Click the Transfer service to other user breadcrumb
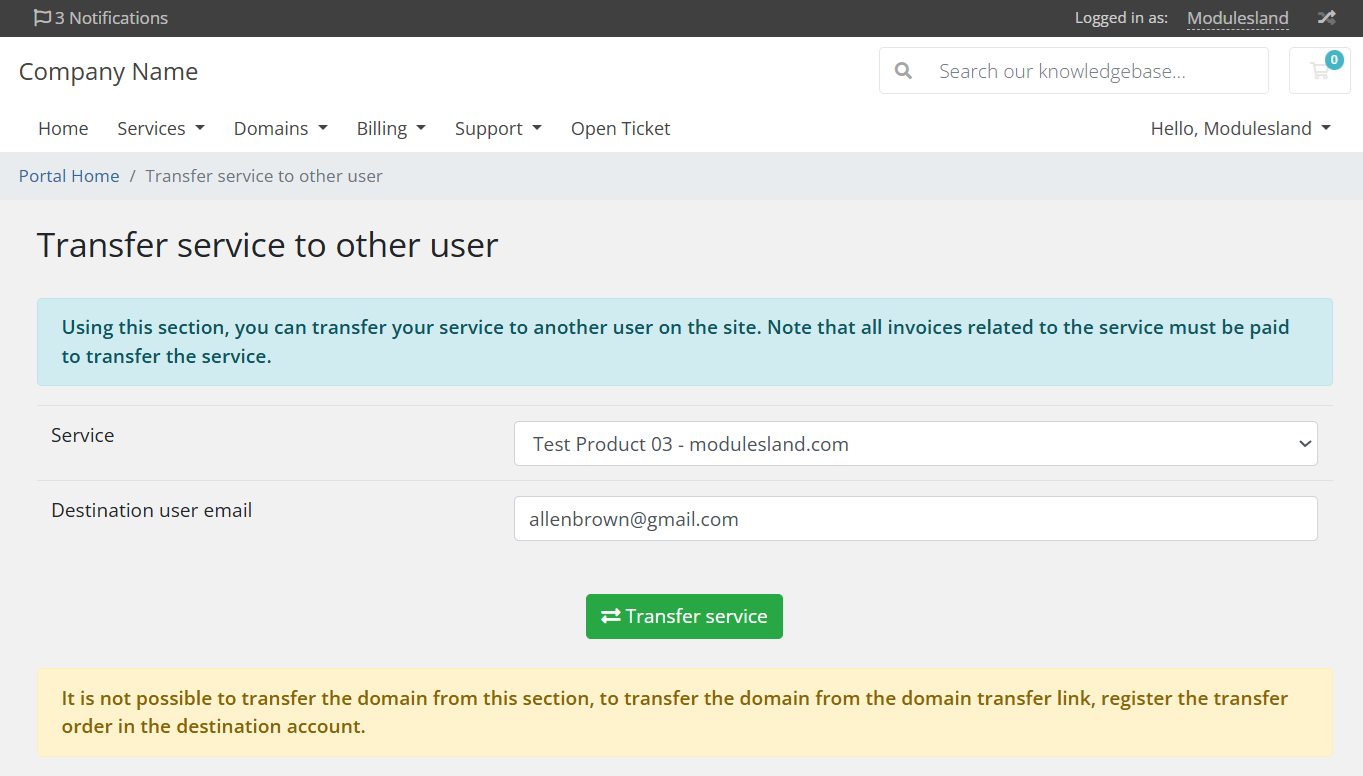This screenshot has width=1363, height=776. point(264,176)
